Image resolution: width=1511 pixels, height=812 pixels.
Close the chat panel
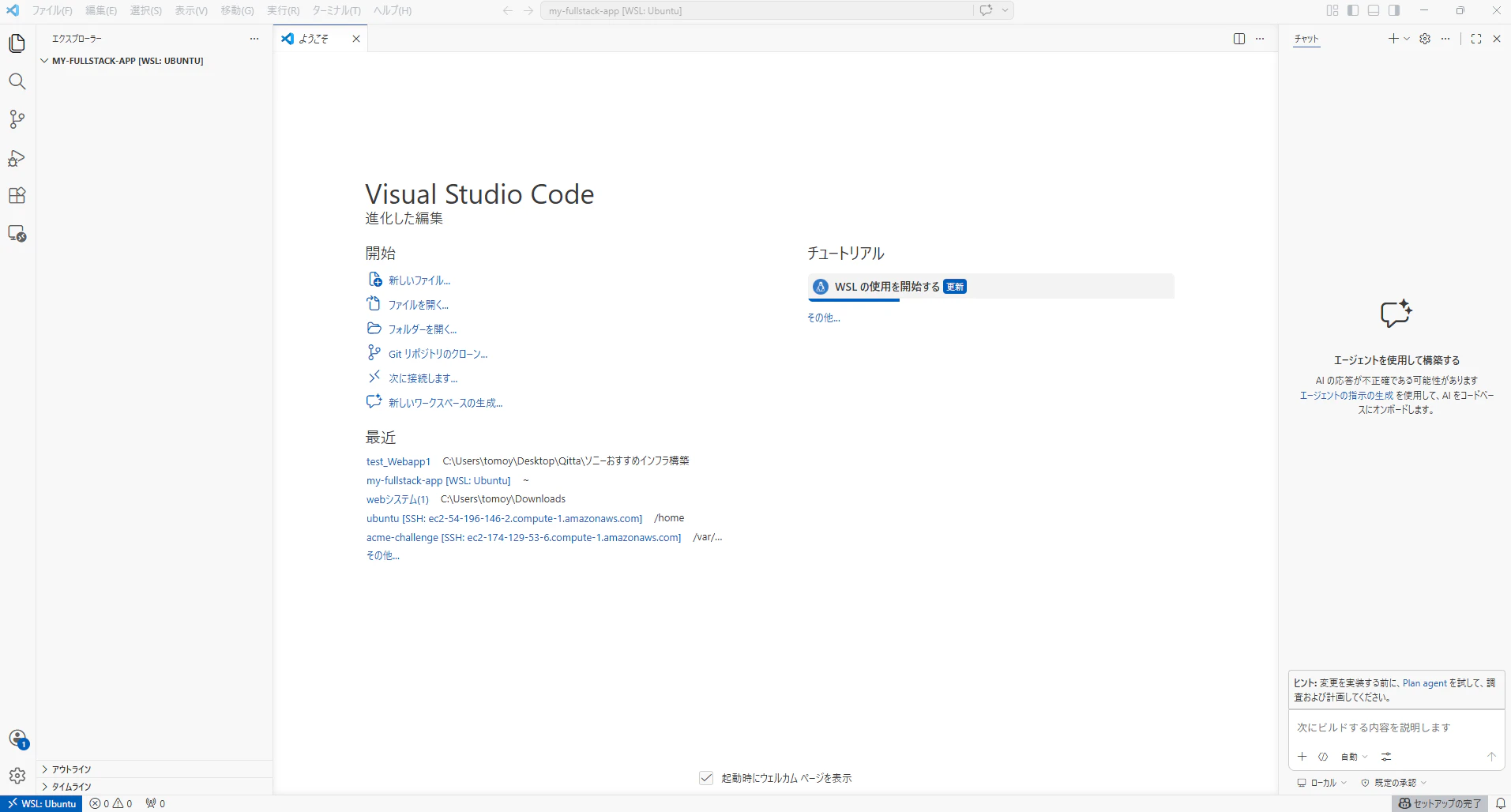click(1497, 39)
